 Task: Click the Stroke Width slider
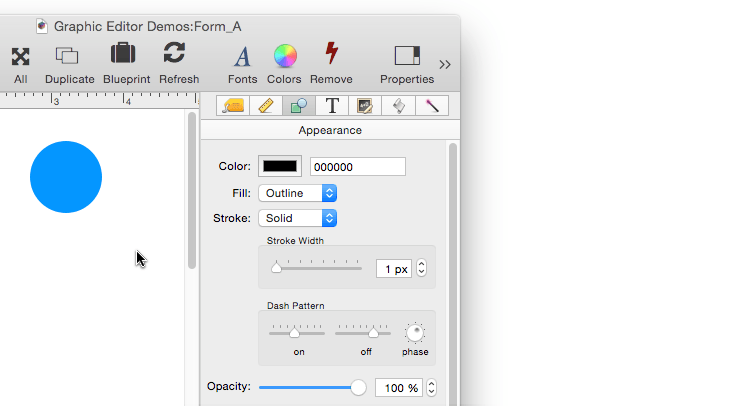click(316, 267)
